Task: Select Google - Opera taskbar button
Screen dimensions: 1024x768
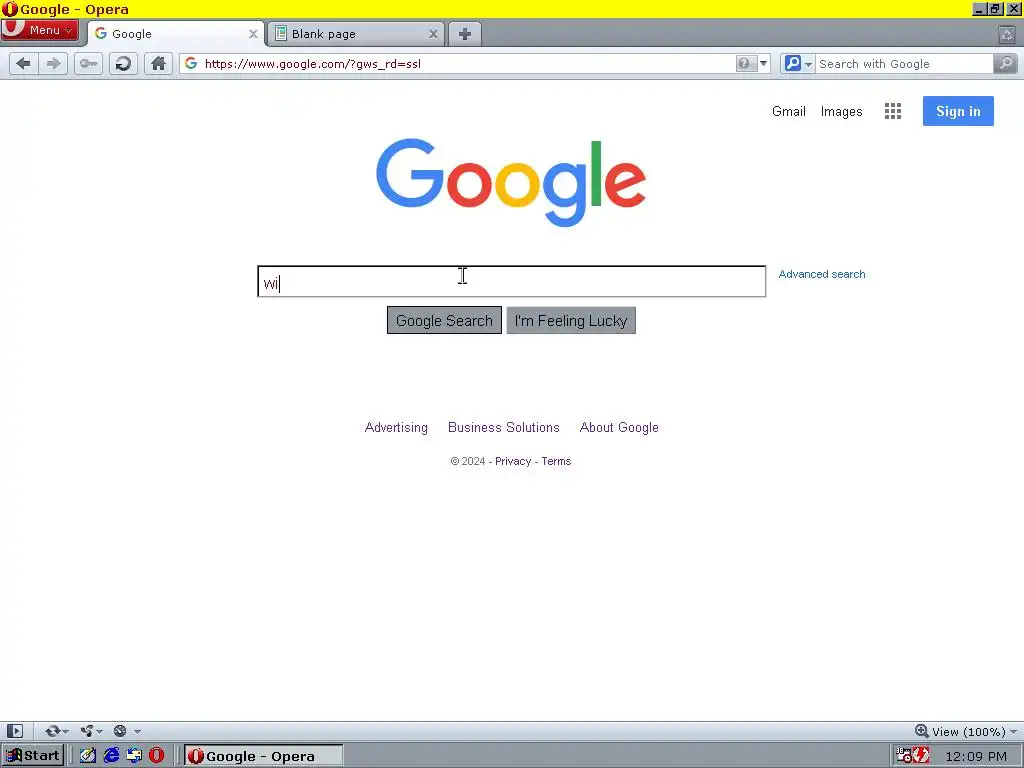Action: (263, 756)
